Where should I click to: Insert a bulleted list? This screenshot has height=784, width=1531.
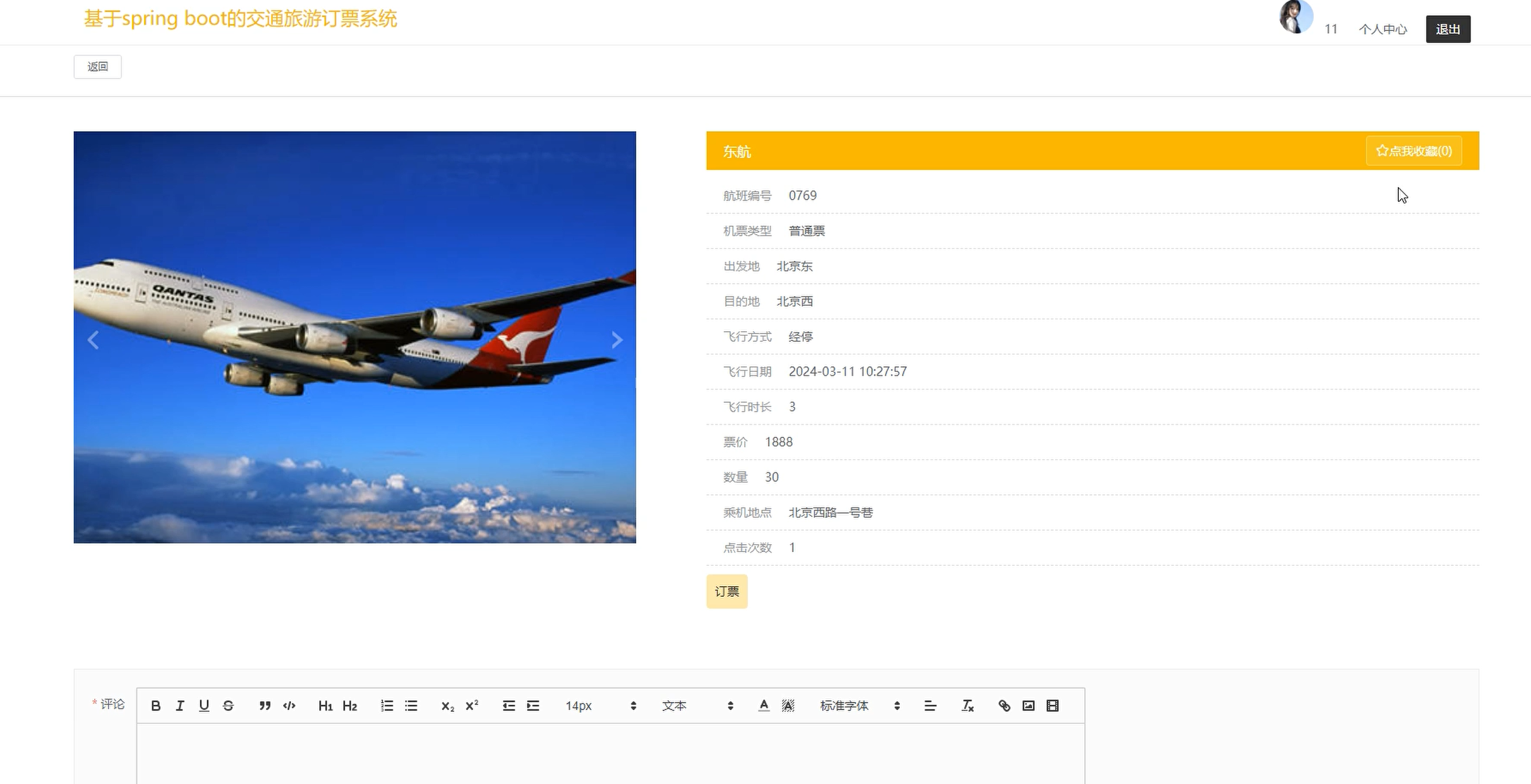point(411,705)
